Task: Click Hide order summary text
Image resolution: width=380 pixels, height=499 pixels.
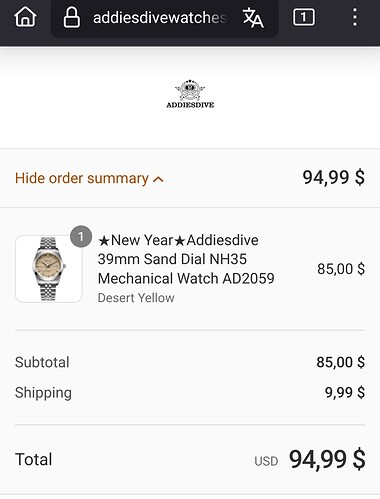Action: tap(82, 178)
